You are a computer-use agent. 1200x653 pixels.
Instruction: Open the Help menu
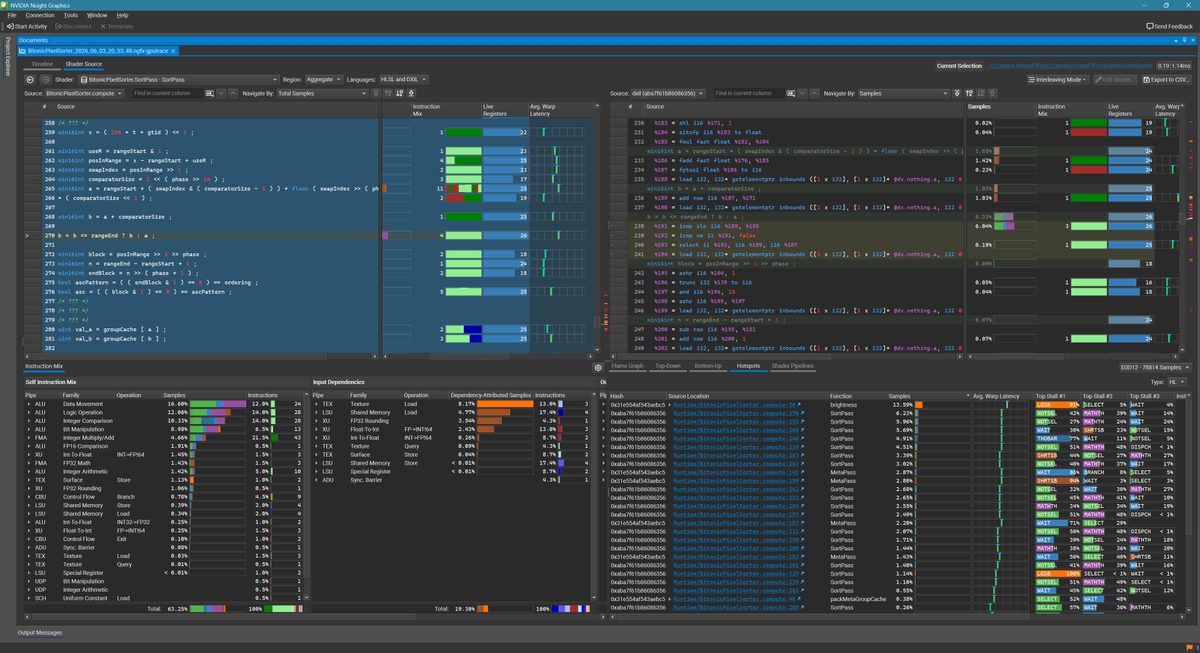[122, 15]
